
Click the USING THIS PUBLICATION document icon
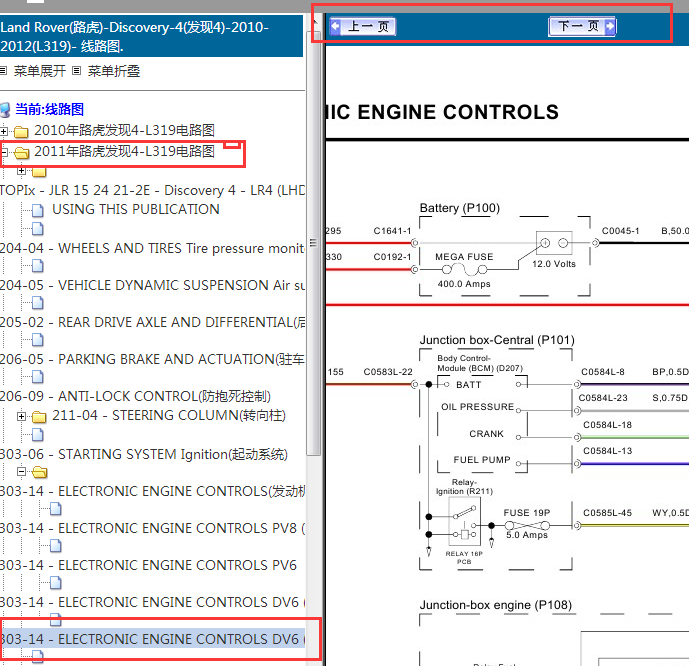click(x=38, y=210)
